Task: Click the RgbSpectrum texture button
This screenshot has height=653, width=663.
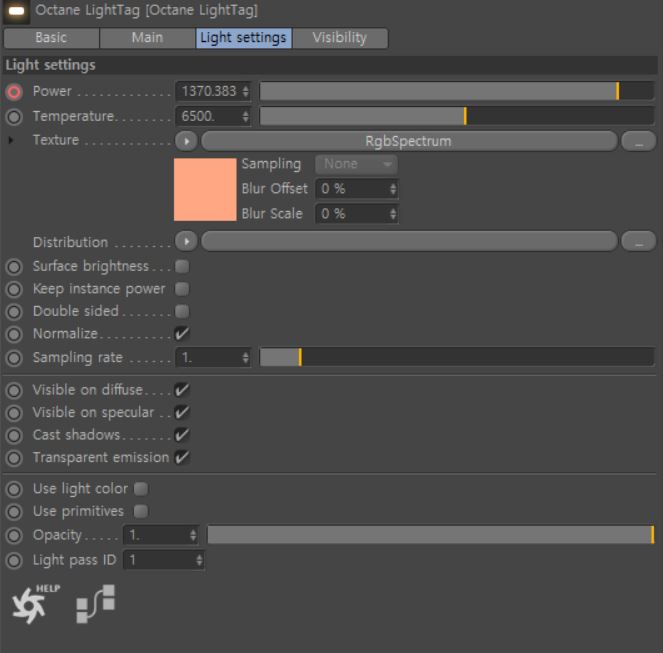Action: click(409, 141)
